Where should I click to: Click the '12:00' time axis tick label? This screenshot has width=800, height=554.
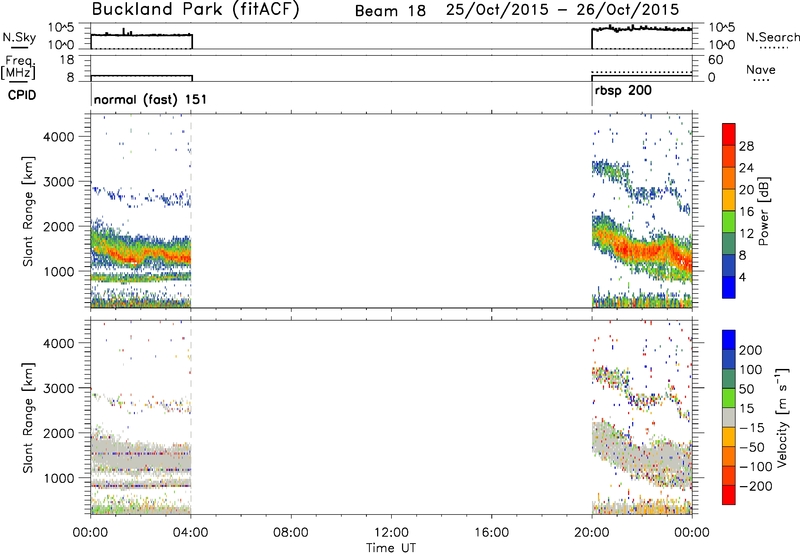(391, 533)
